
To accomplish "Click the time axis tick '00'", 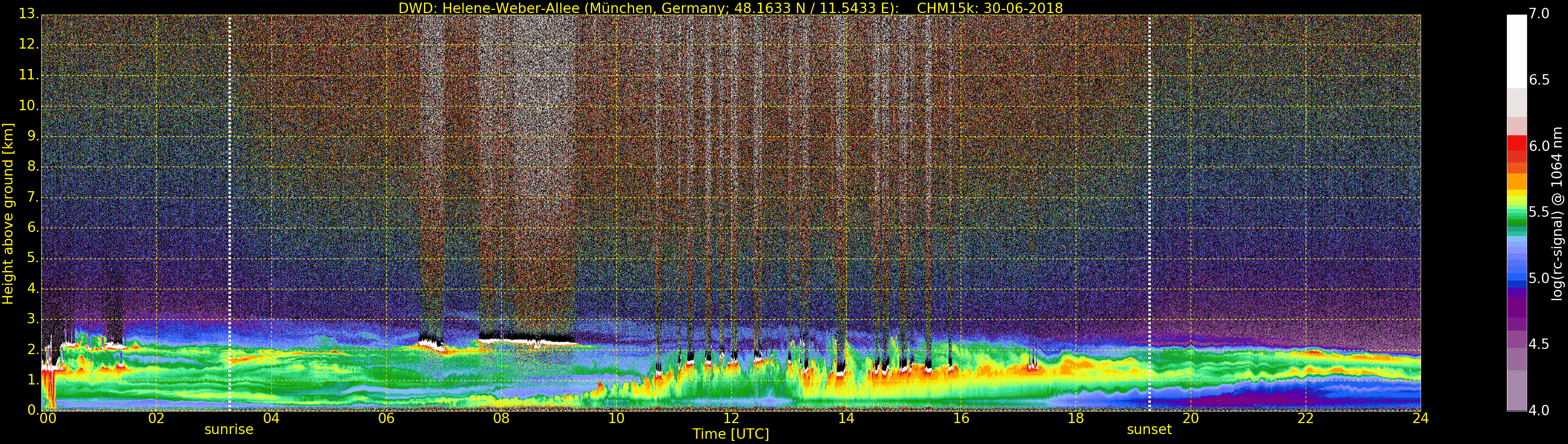I will click(48, 418).
